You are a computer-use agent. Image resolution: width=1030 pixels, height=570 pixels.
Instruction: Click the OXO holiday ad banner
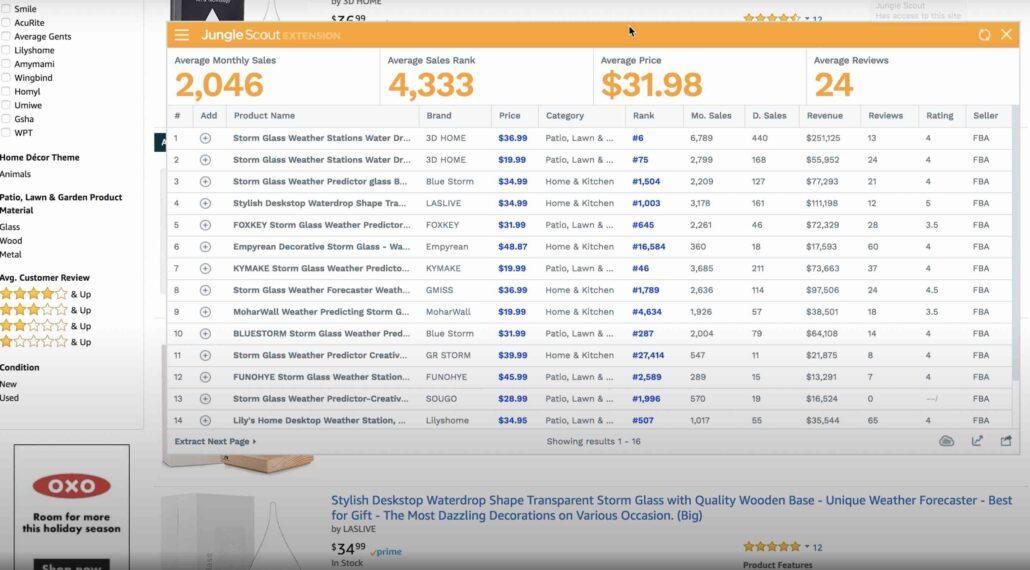[x=71, y=507]
